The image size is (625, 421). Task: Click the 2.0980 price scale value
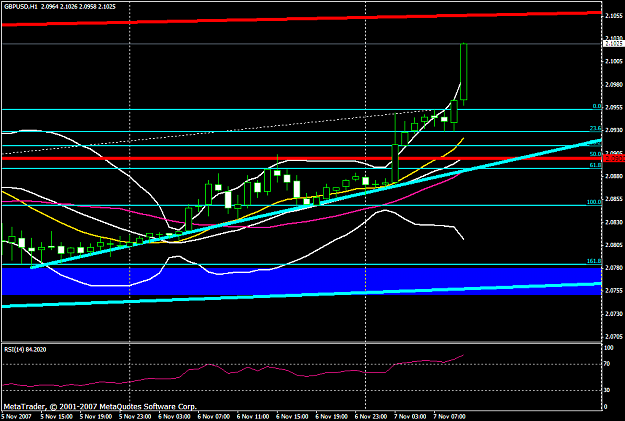point(614,85)
